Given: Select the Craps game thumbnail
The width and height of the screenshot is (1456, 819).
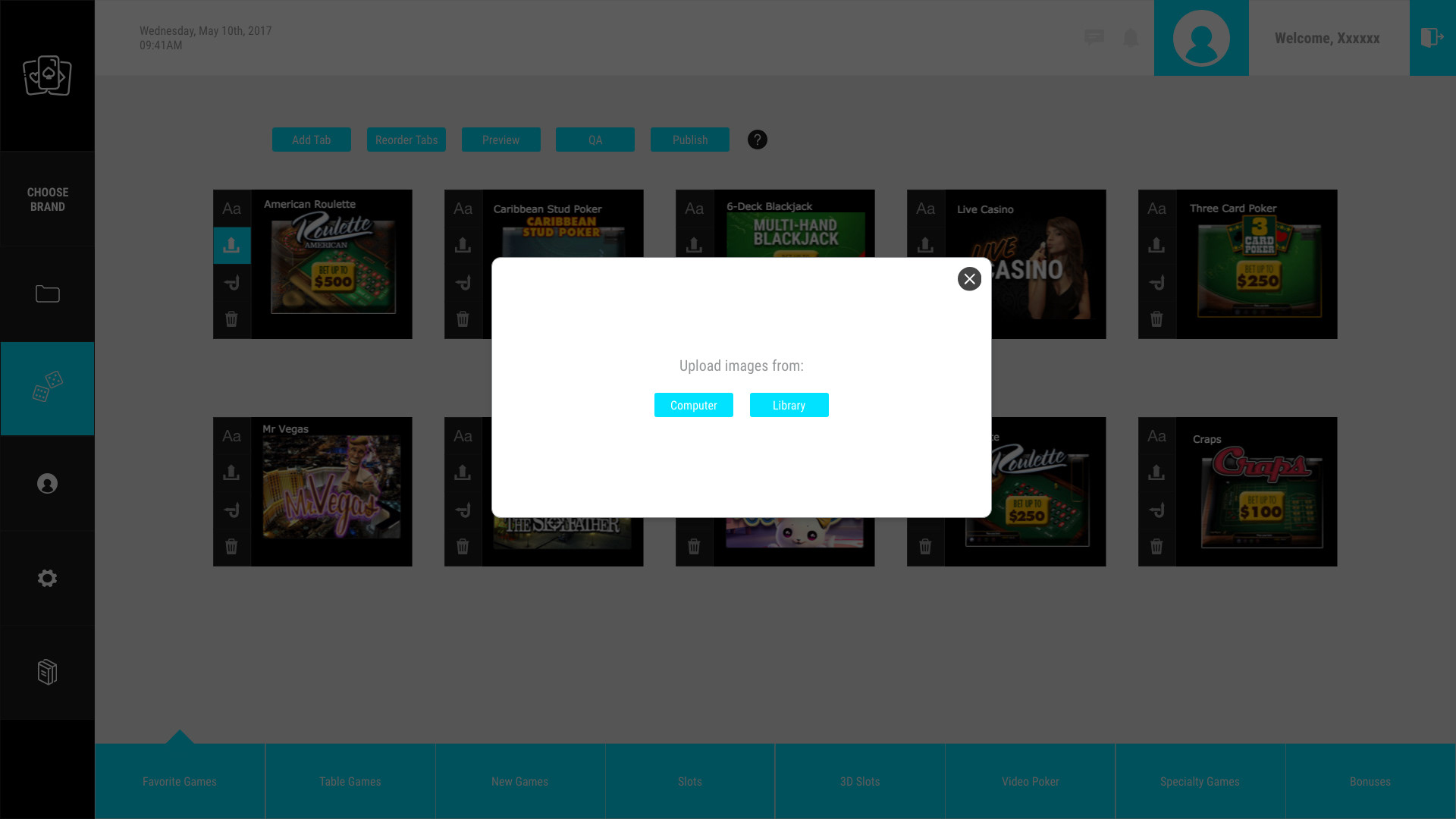Looking at the screenshot, I should [1262, 497].
